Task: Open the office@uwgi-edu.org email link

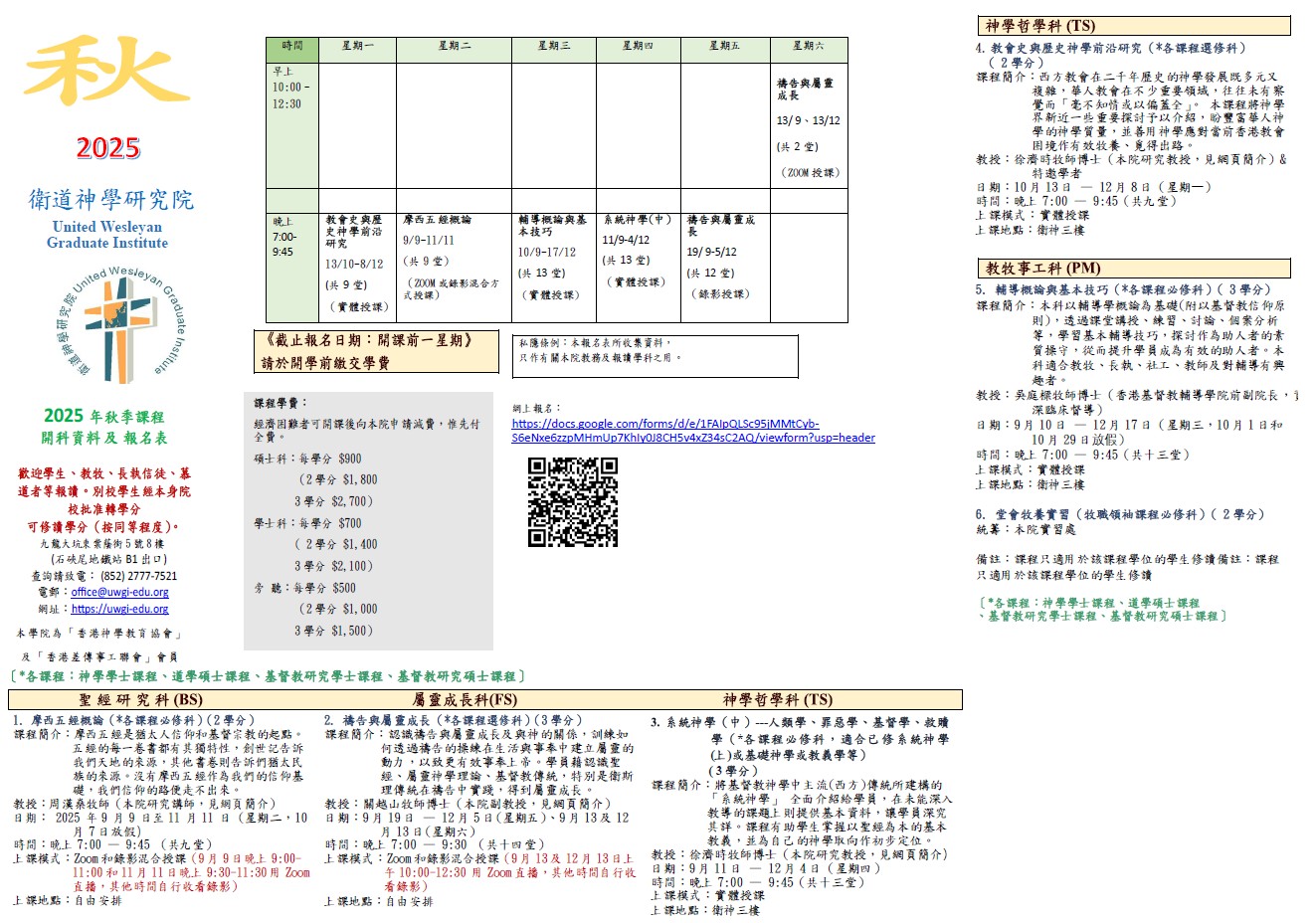Action: coord(119,592)
